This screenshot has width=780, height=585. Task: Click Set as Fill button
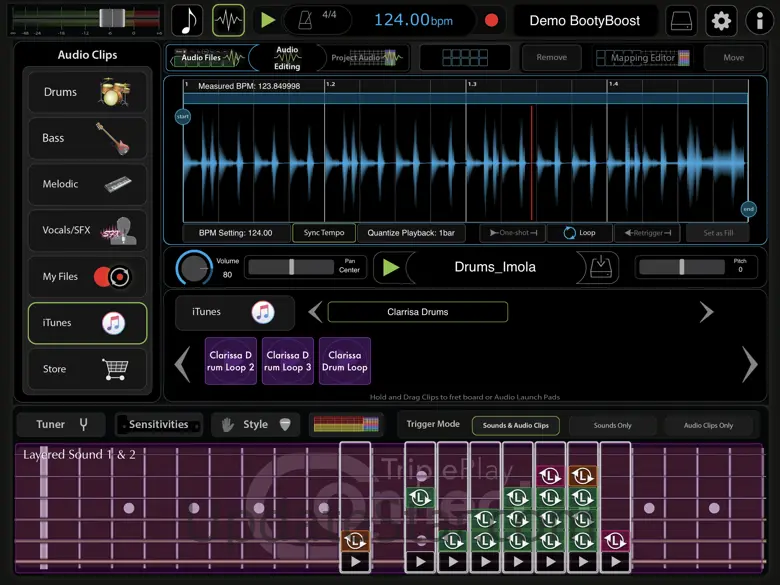click(718, 233)
